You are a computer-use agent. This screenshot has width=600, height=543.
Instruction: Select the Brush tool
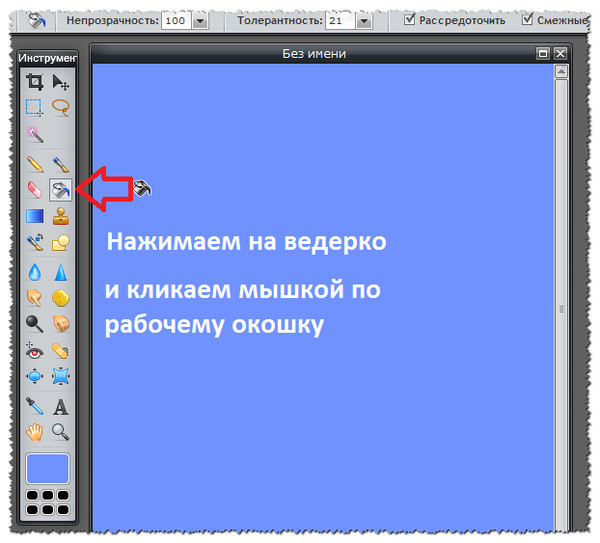(60, 164)
